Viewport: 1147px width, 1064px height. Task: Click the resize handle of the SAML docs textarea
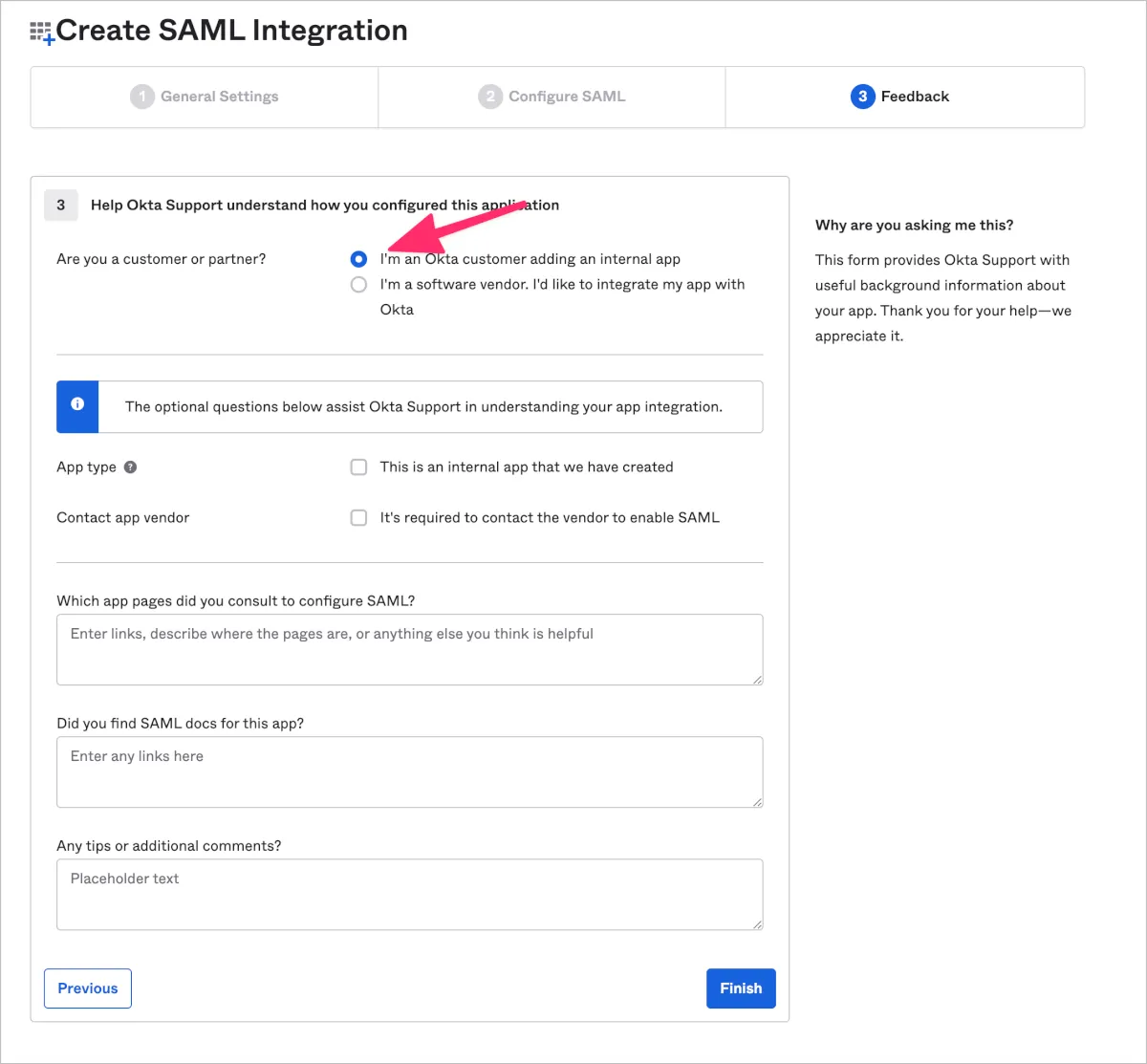coord(756,801)
